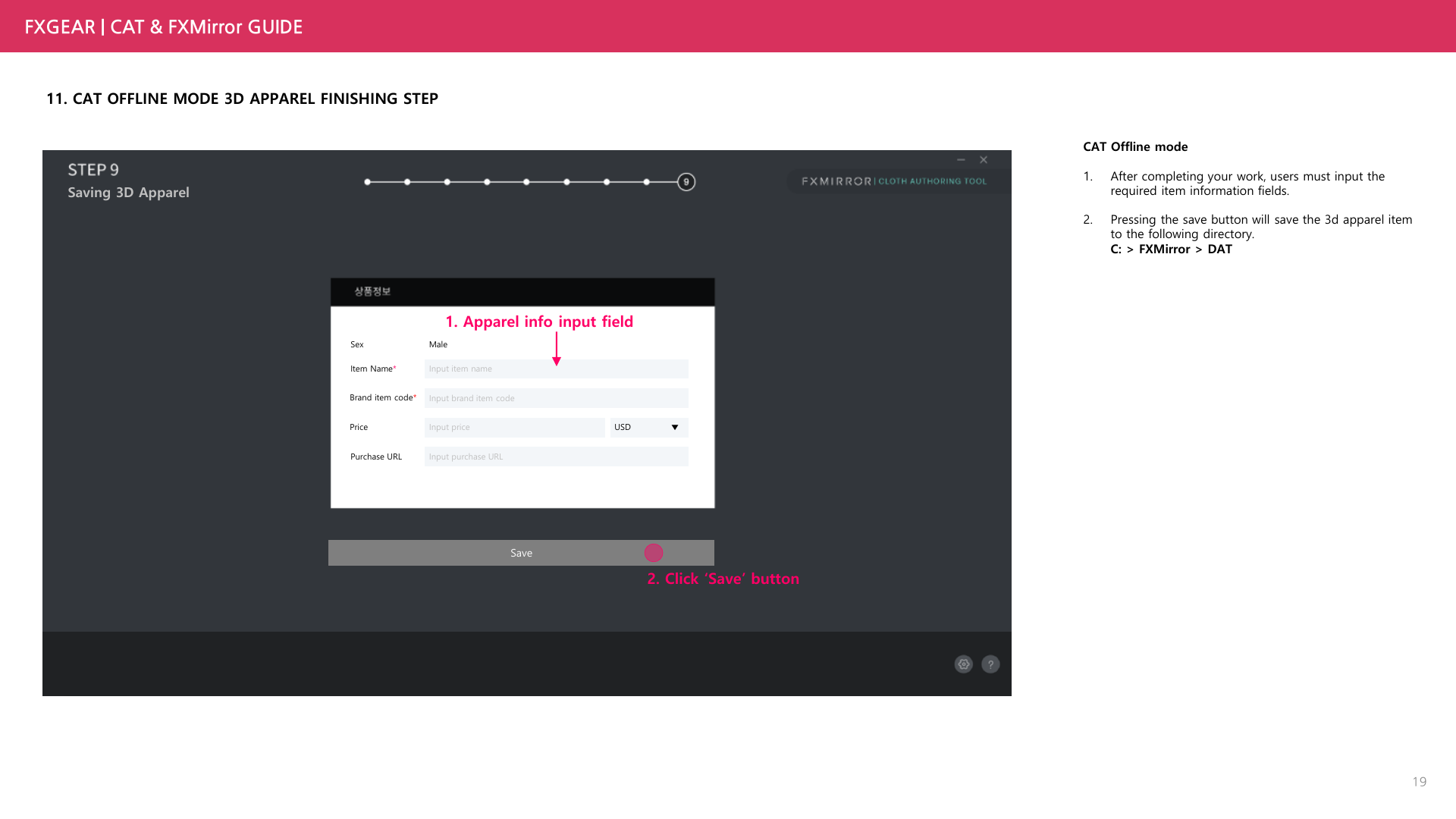Click the slide title '11. CAT OFFLINE MODE 3D APPAREL FINISHING STEP'
Viewport: 1456px width, 819px height.
pyautogui.click(x=242, y=99)
